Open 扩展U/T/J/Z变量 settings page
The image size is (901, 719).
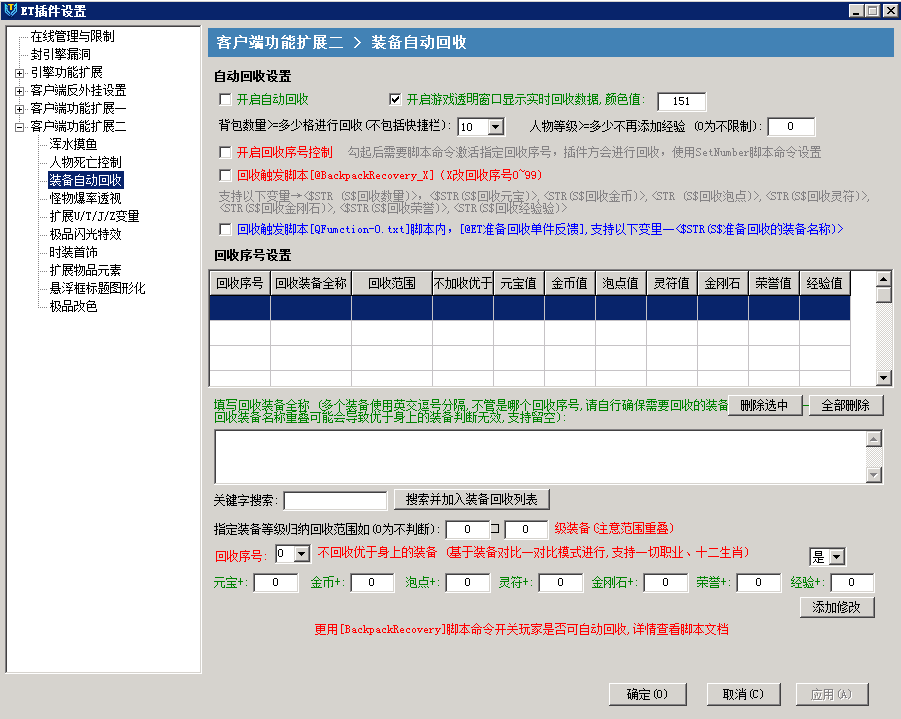(x=94, y=216)
